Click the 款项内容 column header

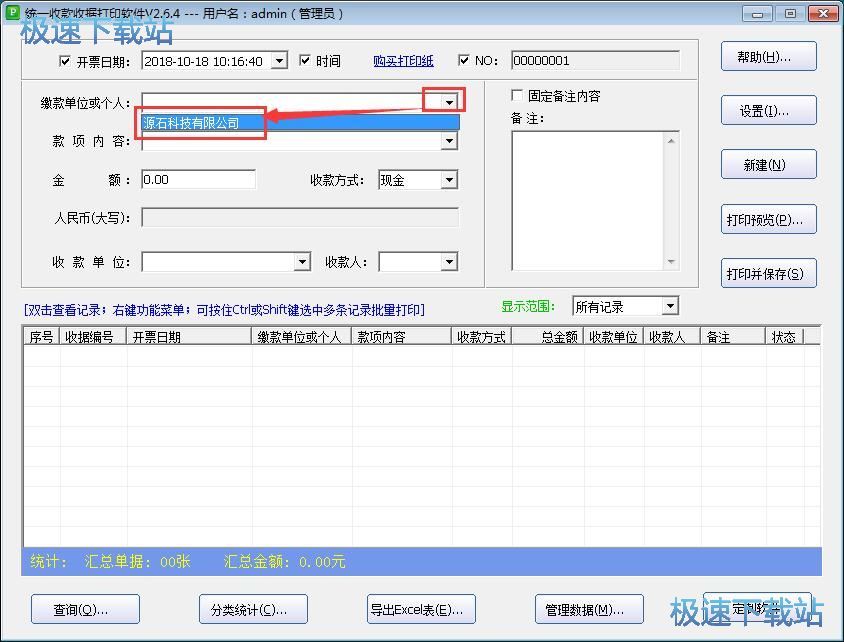coord(402,337)
